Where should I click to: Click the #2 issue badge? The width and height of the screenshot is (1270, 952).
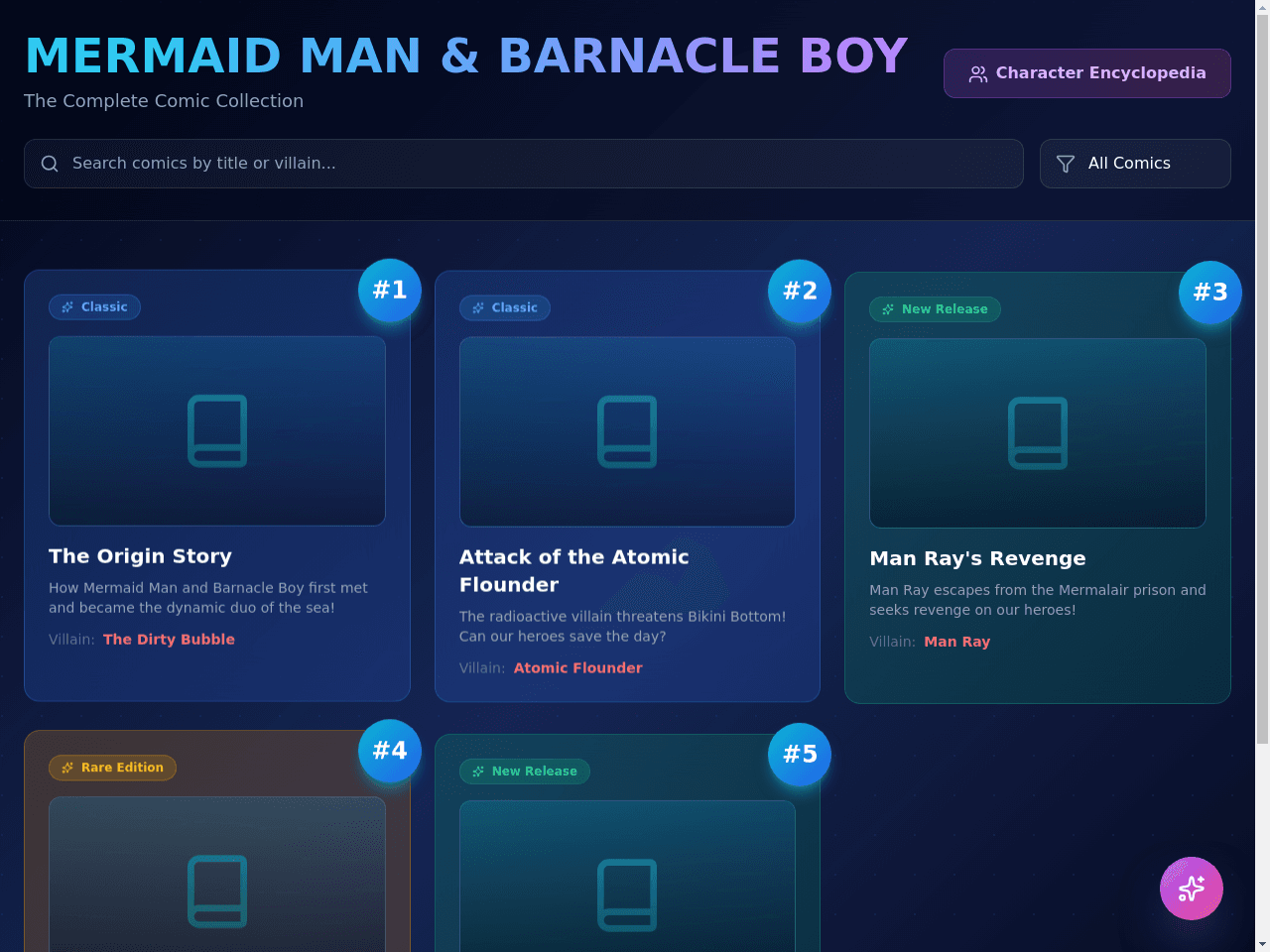(x=800, y=292)
